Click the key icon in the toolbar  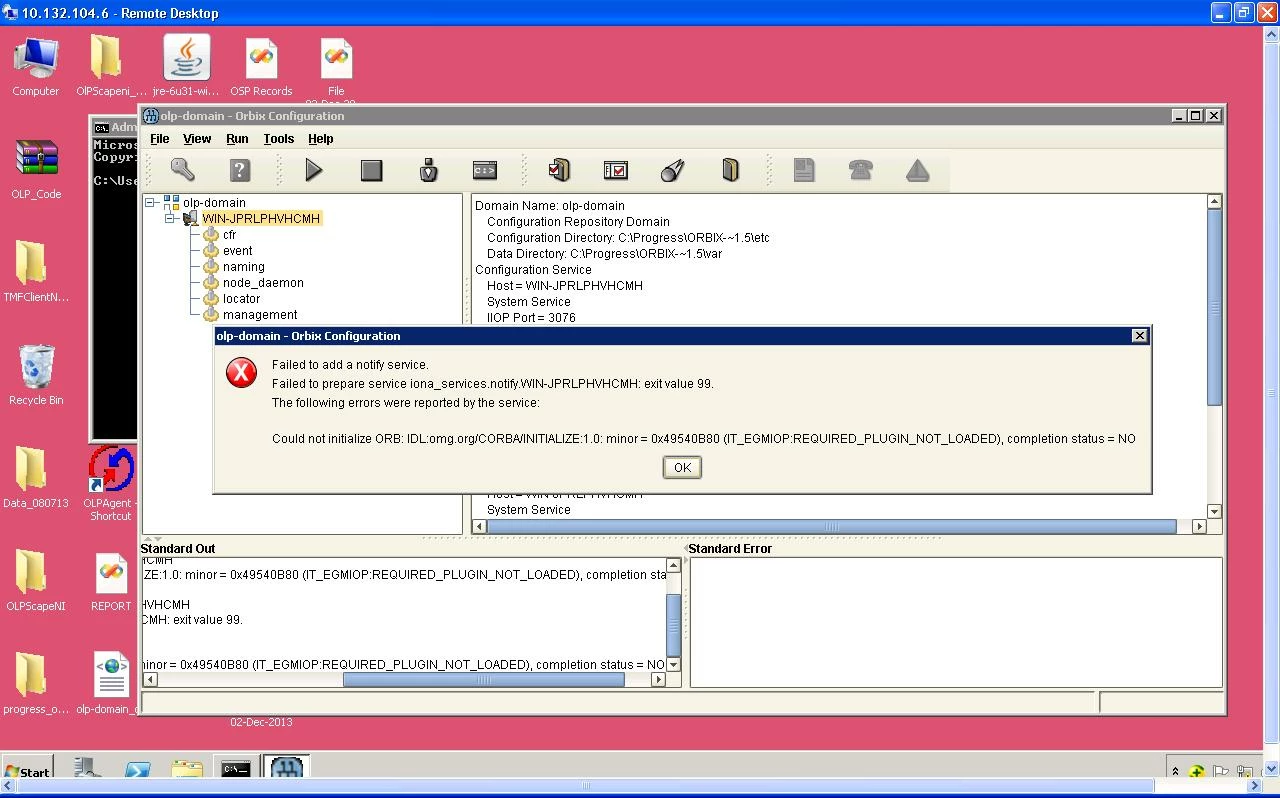coord(182,170)
